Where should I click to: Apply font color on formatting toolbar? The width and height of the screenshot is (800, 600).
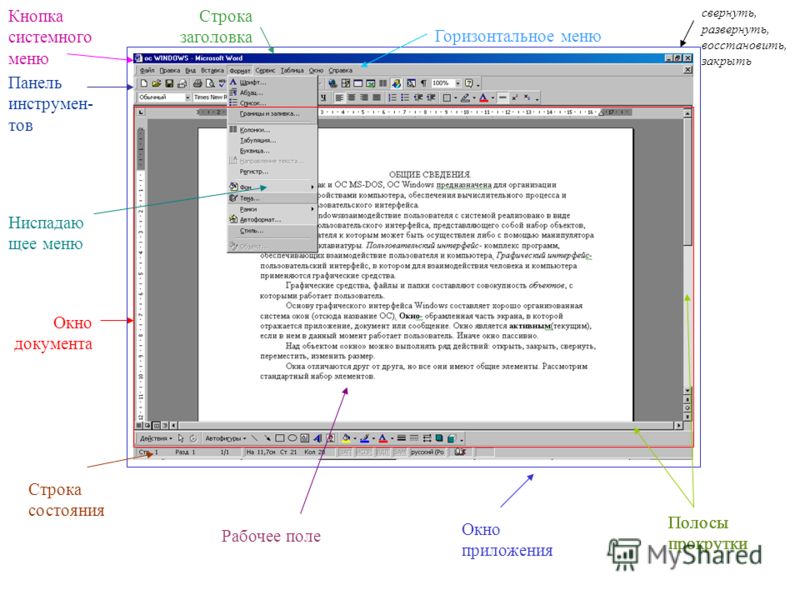coord(483,97)
